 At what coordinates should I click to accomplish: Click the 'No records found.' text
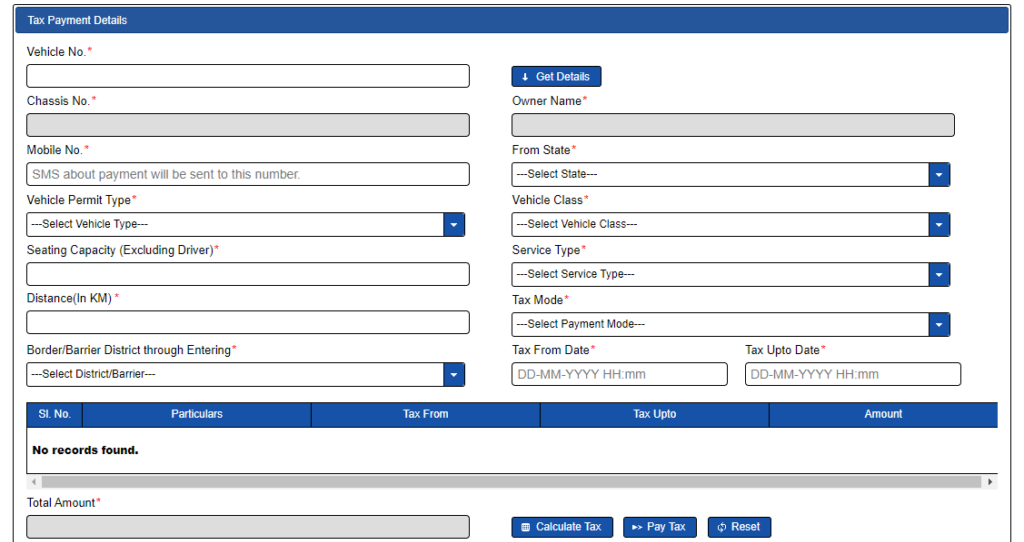click(x=85, y=450)
